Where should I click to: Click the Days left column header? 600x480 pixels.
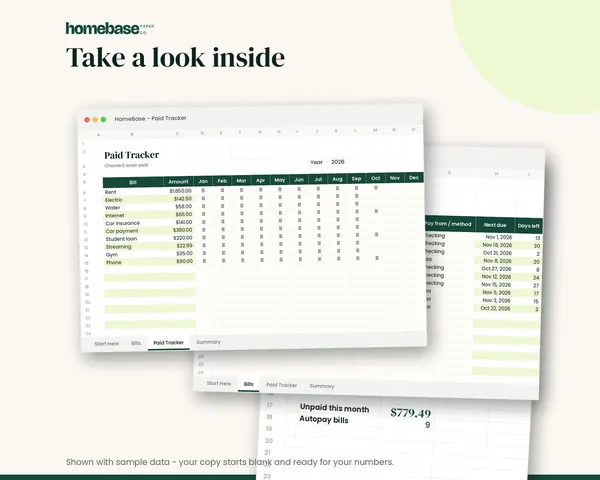(528, 226)
